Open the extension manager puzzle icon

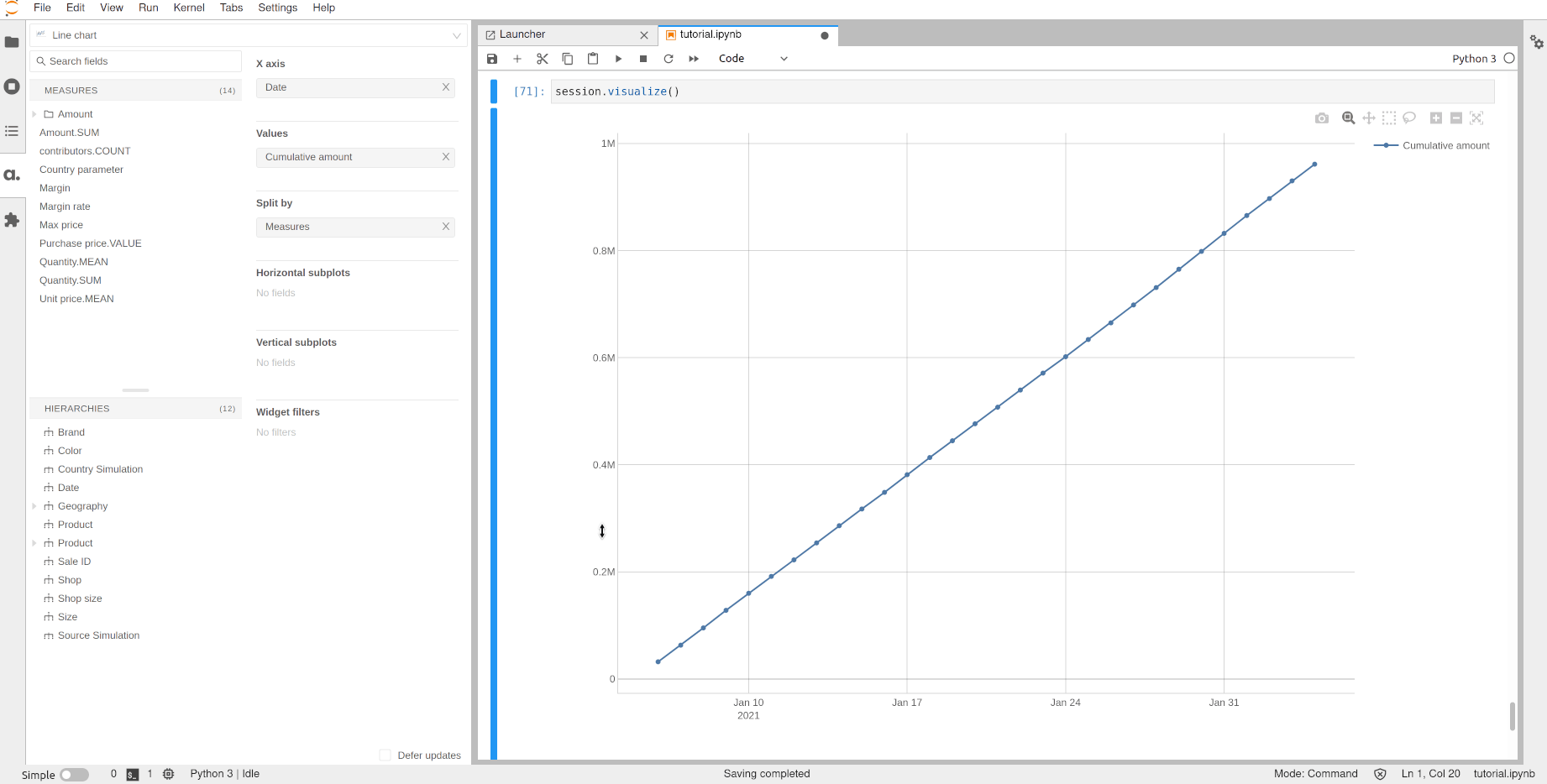pos(12,220)
